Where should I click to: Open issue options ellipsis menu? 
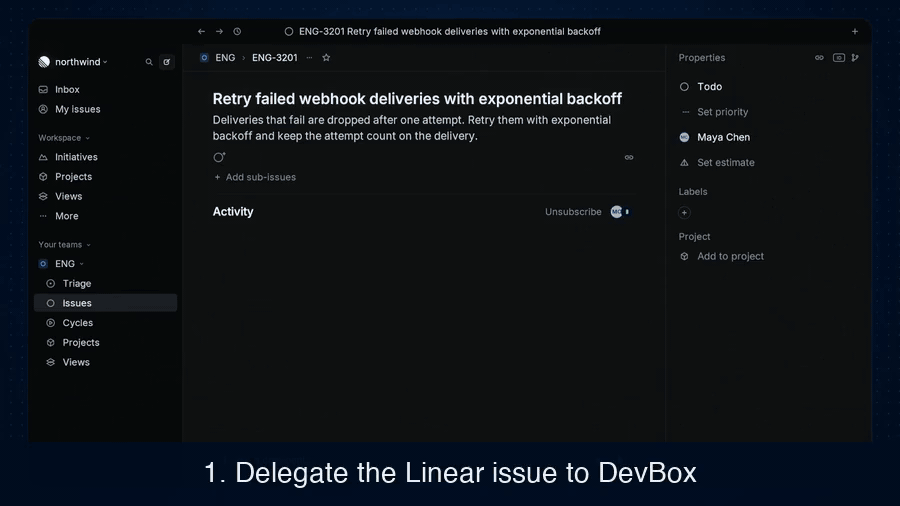tap(309, 58)
